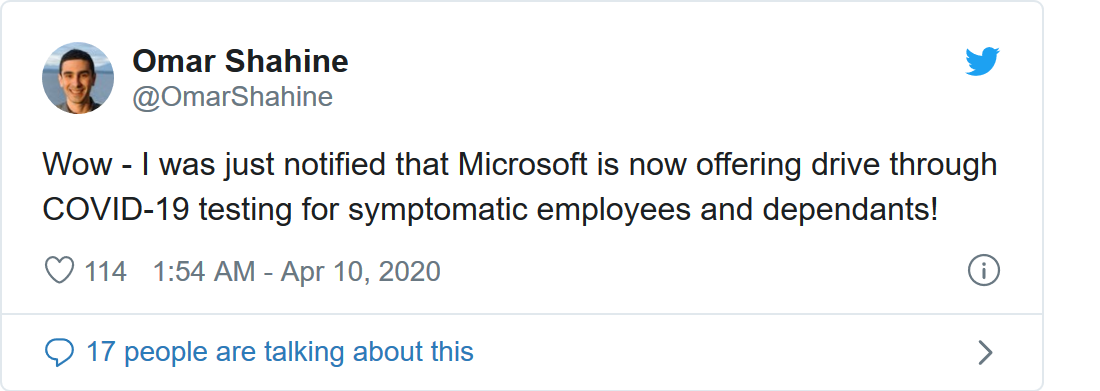The height and width of the screenshot is (391, 1100).
Task: Click the word "dependants!" ending the tweet
Action: point(850,211)
